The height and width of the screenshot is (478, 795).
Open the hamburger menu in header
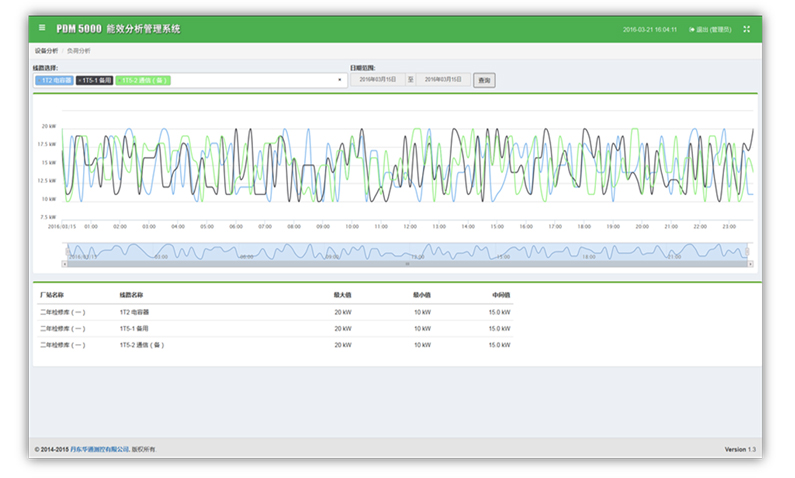(x=42, y=29)
